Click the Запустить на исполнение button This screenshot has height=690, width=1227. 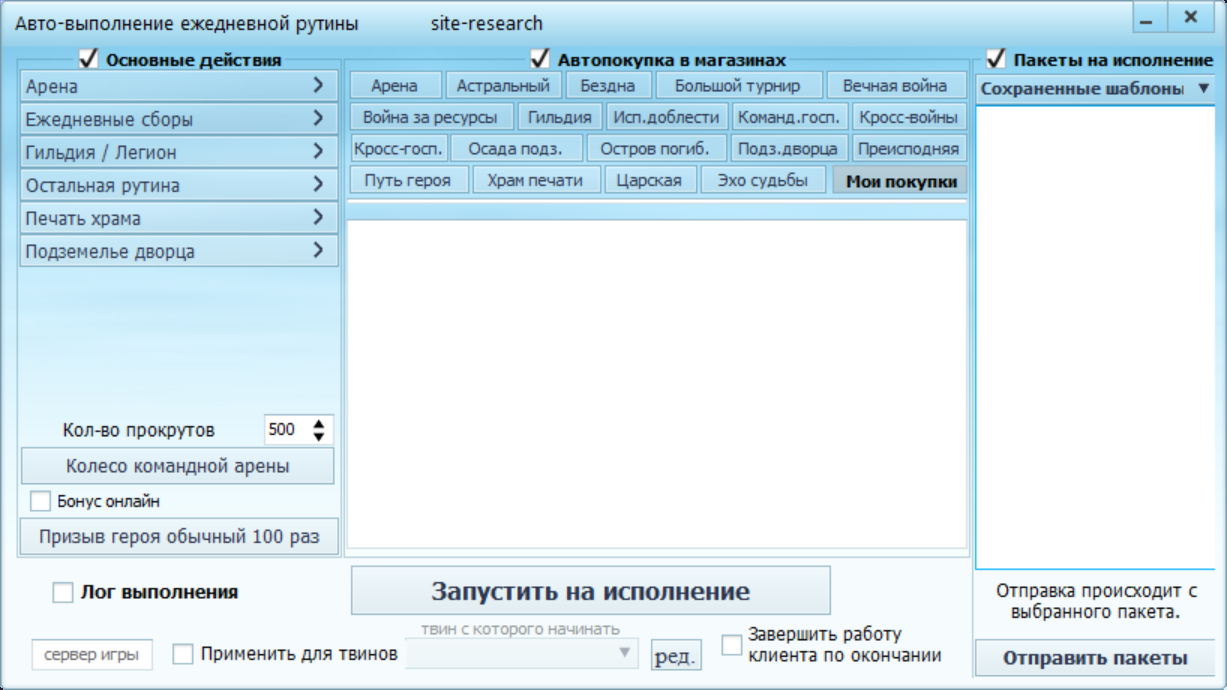click(590, 591)
